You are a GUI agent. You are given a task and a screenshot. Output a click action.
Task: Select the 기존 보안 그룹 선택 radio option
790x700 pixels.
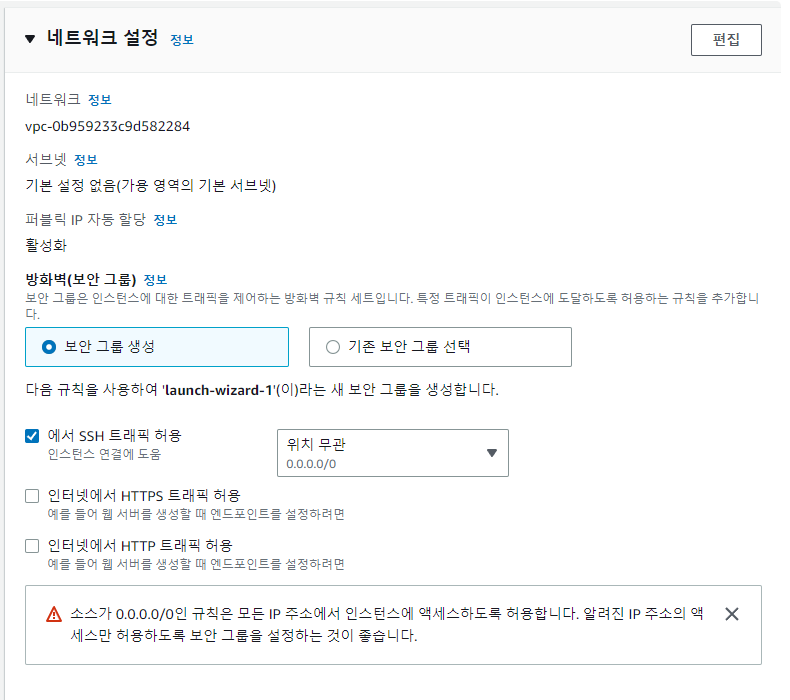[440, 347]
